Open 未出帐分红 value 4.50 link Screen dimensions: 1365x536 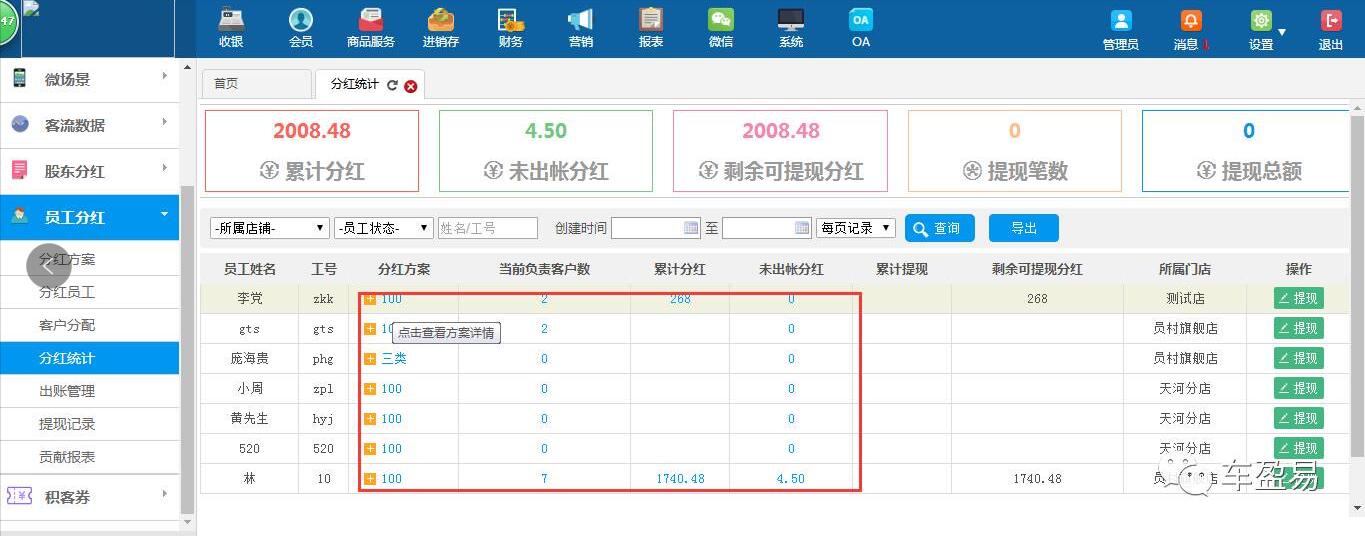[790, 479]
